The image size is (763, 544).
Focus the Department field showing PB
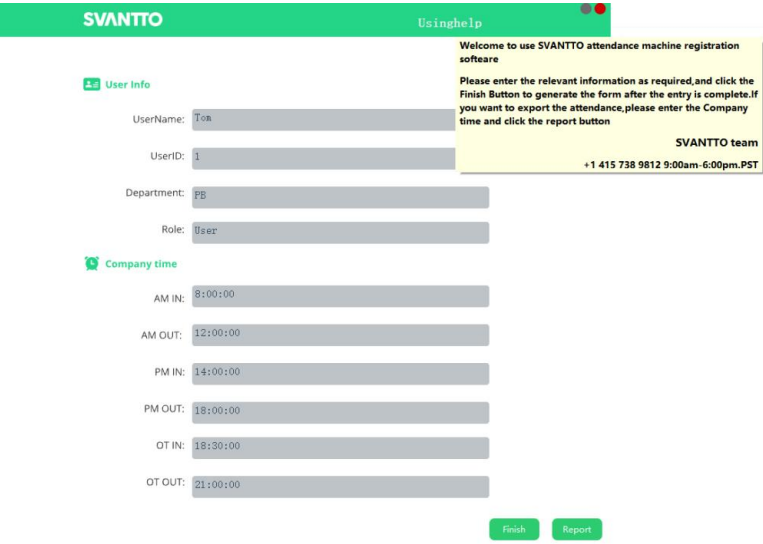340,197
